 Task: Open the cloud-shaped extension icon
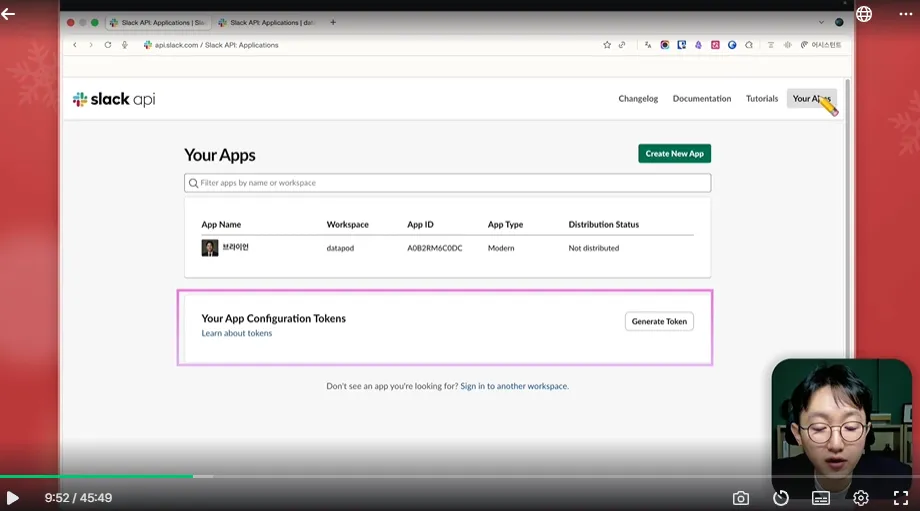pyautogui.click(x=749, y=45)
